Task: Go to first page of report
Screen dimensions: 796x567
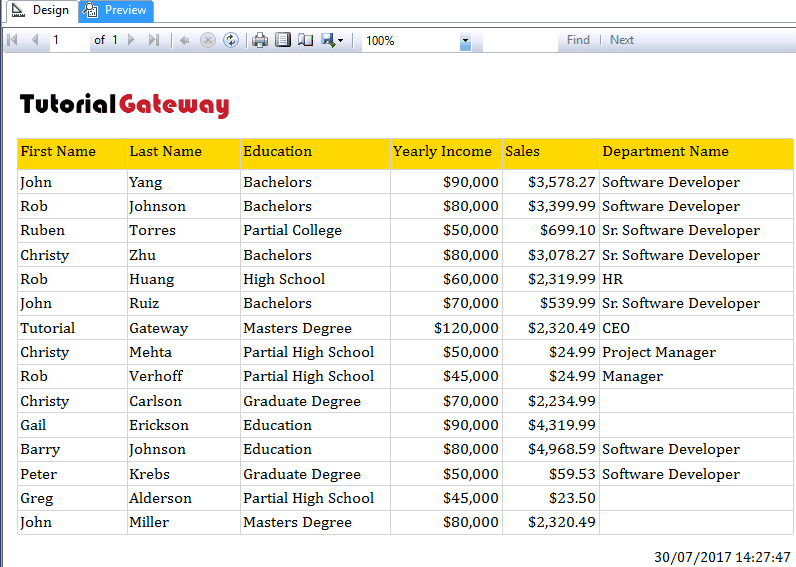Action: click(13, 40)
